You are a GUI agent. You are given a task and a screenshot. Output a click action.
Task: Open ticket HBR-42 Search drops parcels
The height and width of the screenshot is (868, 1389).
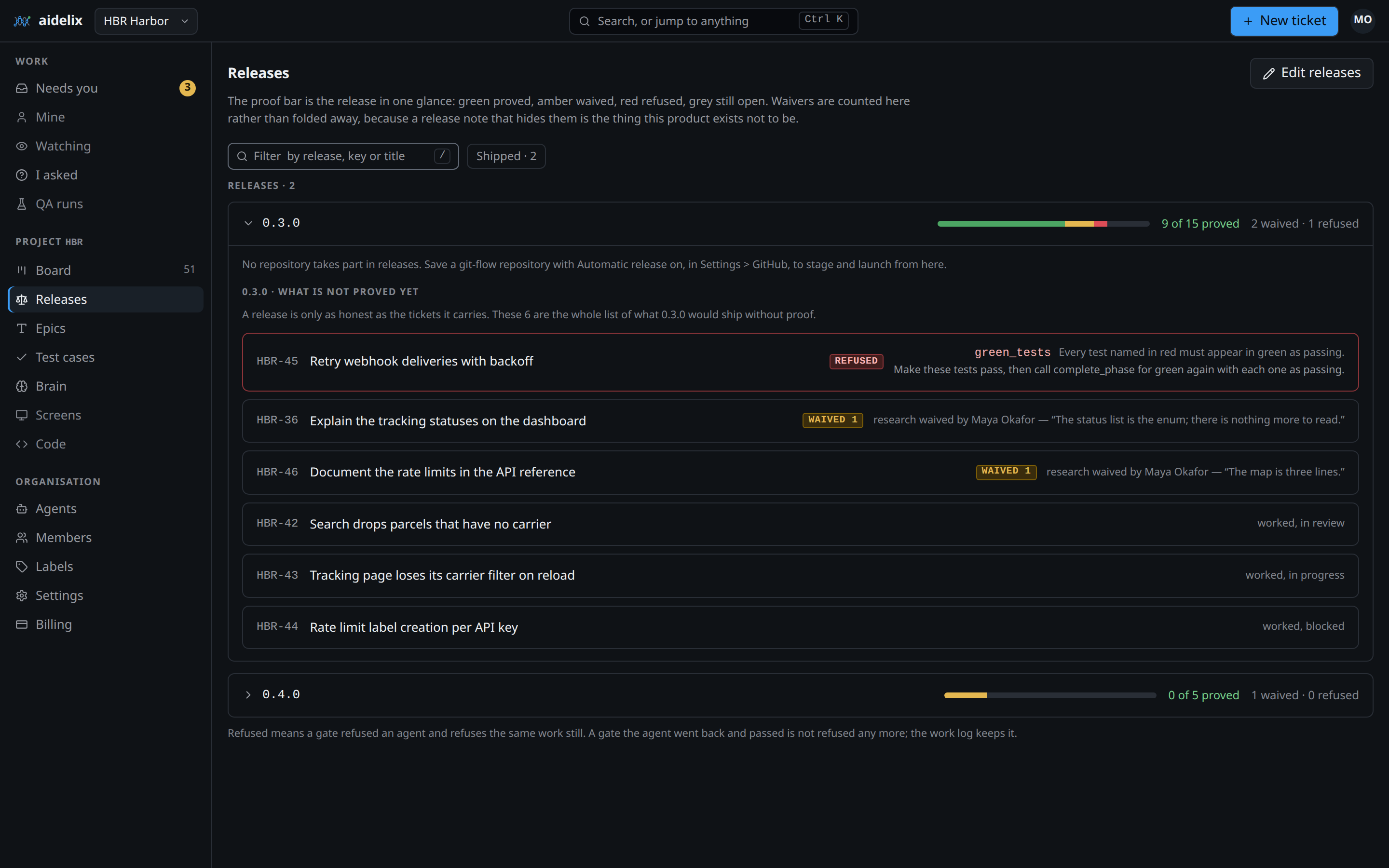click(x=800, y=524)
